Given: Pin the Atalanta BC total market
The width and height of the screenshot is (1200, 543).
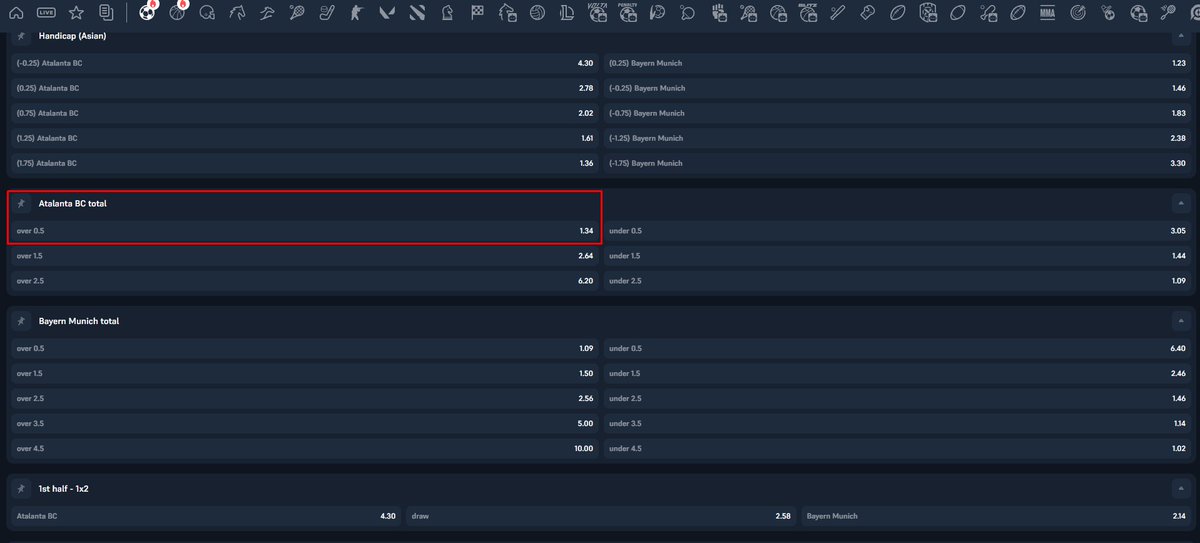Looking at the screenshot, I should [21, 203].
